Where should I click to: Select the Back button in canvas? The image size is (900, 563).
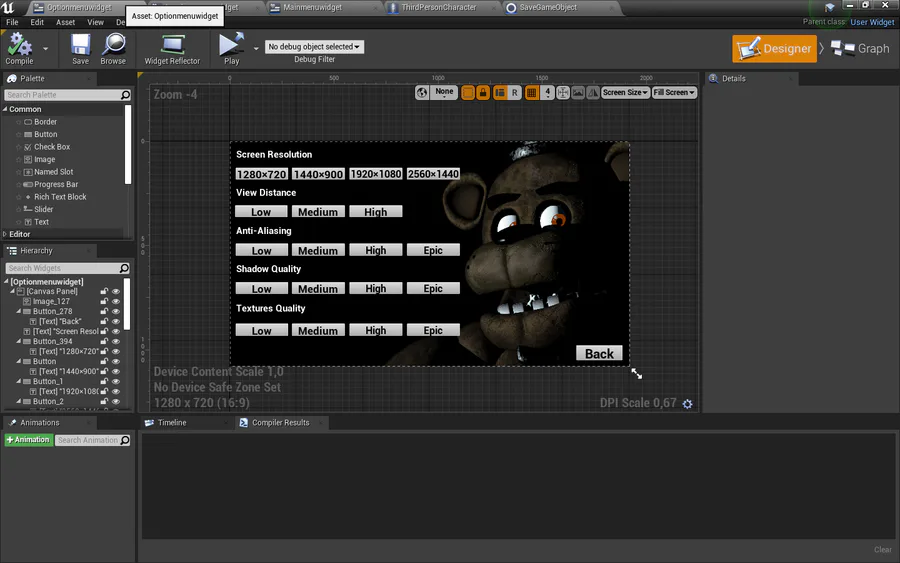point(599,354)
